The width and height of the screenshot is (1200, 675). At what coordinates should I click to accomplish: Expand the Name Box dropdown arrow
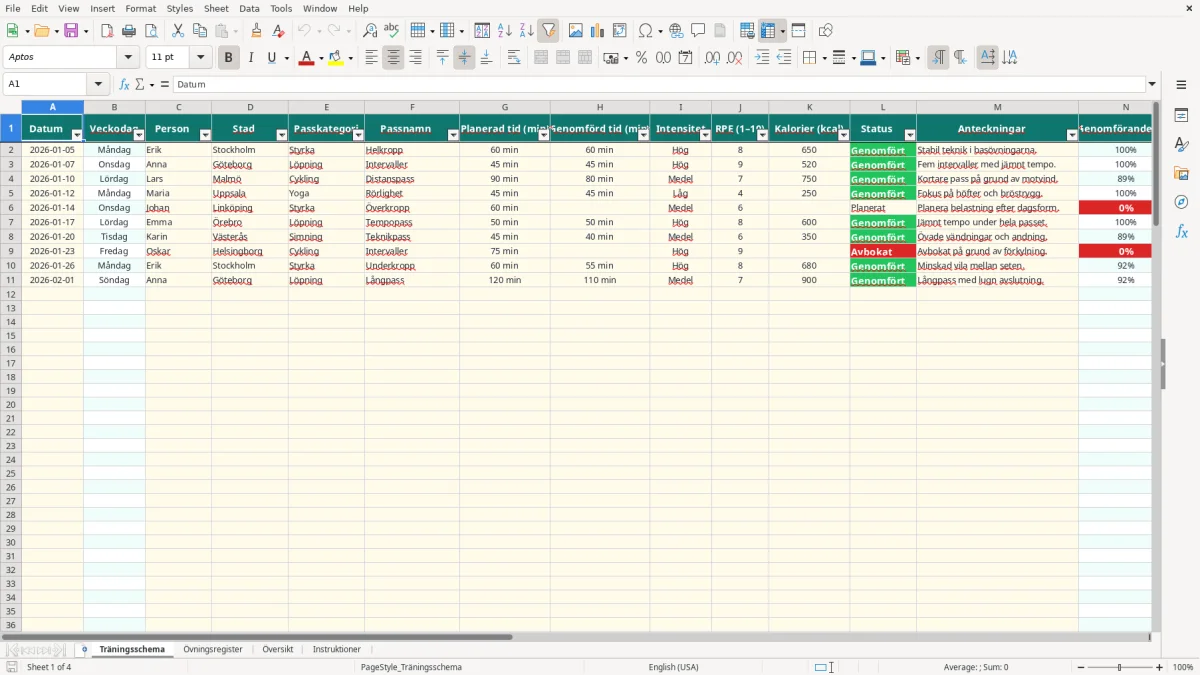point(97,84)
